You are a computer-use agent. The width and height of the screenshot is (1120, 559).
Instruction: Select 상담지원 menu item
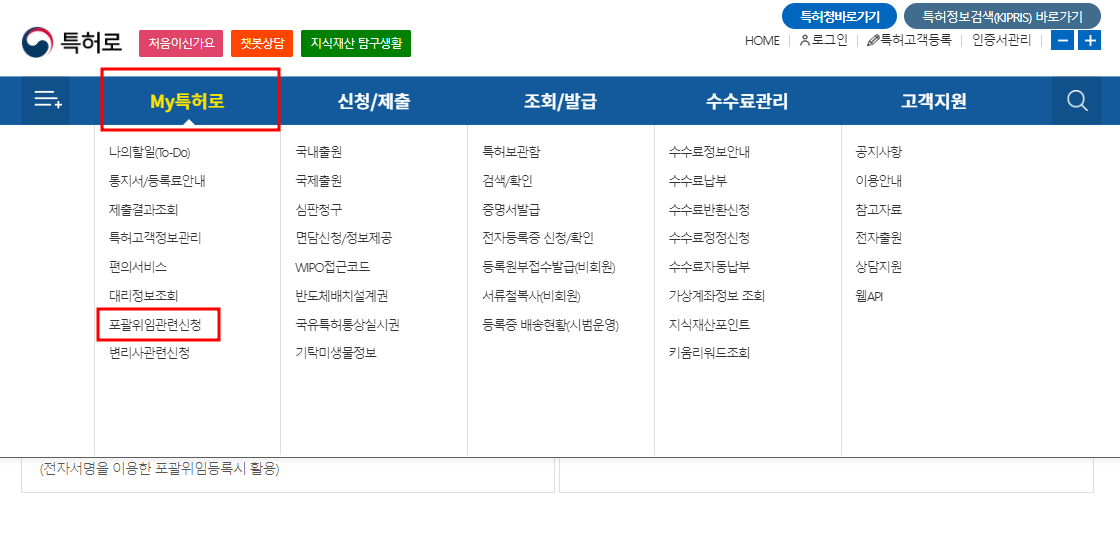pyautogui.click(x=879, y=267)
